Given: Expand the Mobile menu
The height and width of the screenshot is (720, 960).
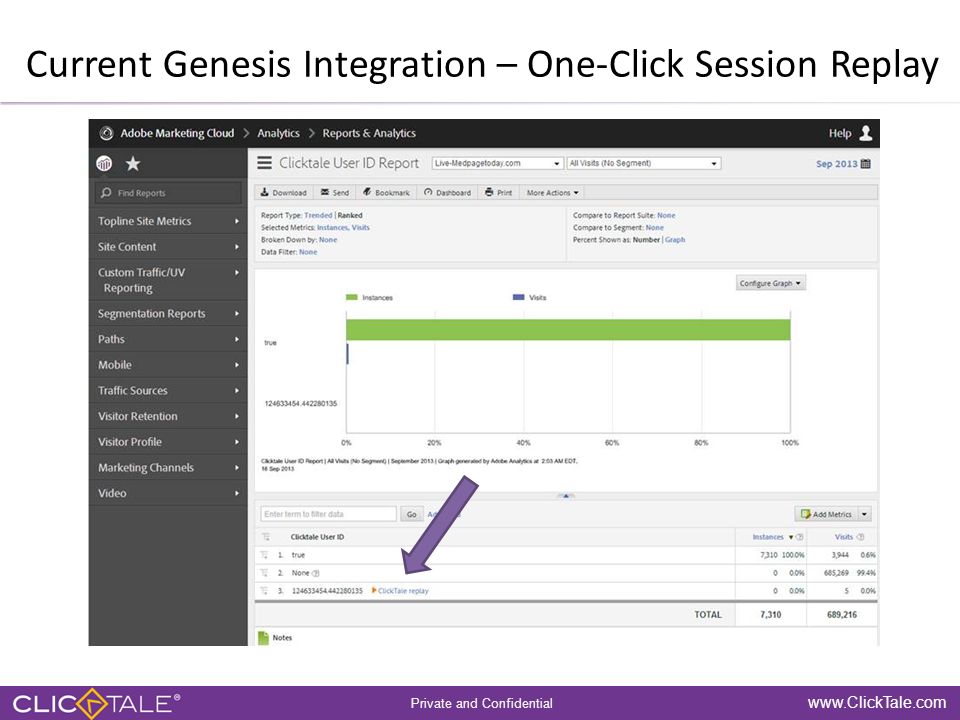Looking at the screenshot, I should (x=168, y=365).
